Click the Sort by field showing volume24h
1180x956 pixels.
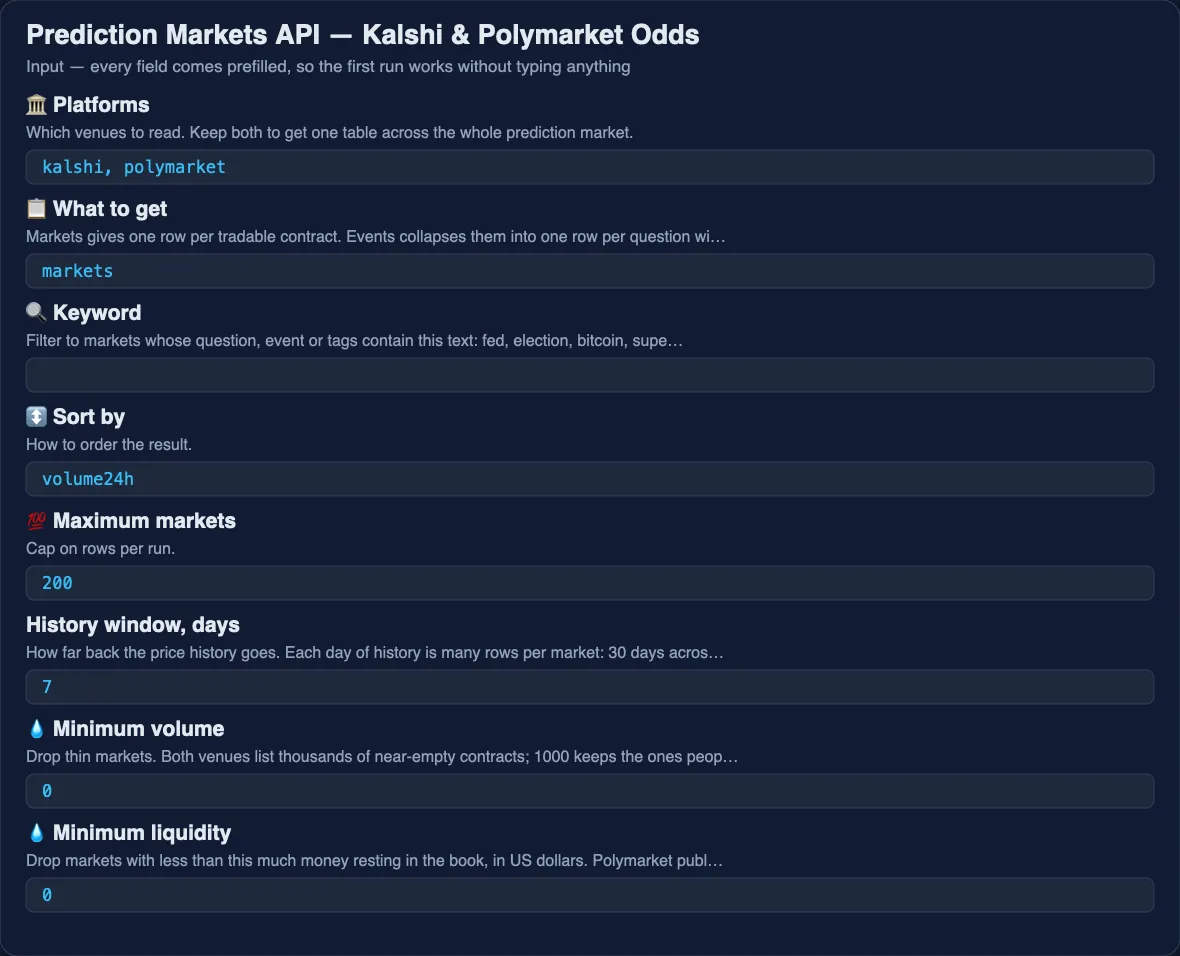tap(590, 479)
